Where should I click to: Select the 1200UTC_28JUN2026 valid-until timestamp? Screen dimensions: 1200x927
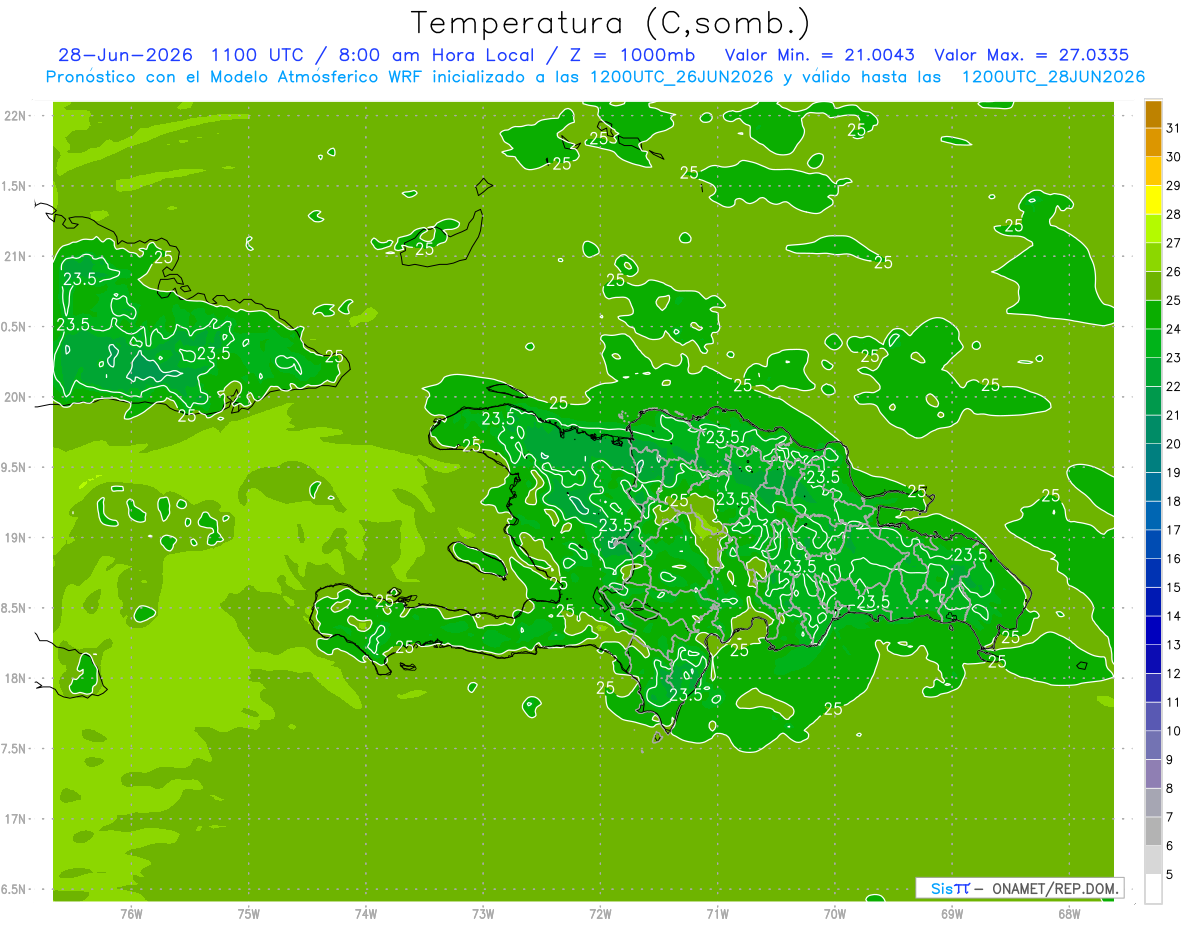1053,77
